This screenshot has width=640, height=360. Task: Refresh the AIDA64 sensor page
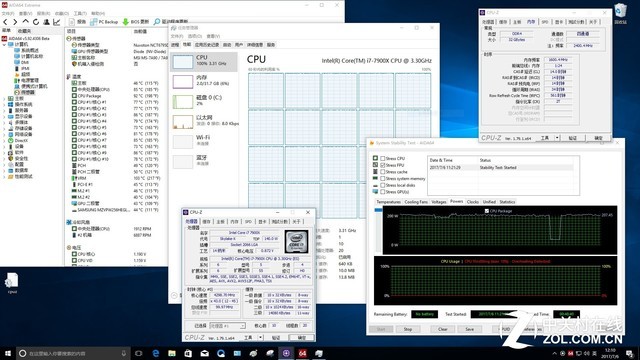[36, 22]
